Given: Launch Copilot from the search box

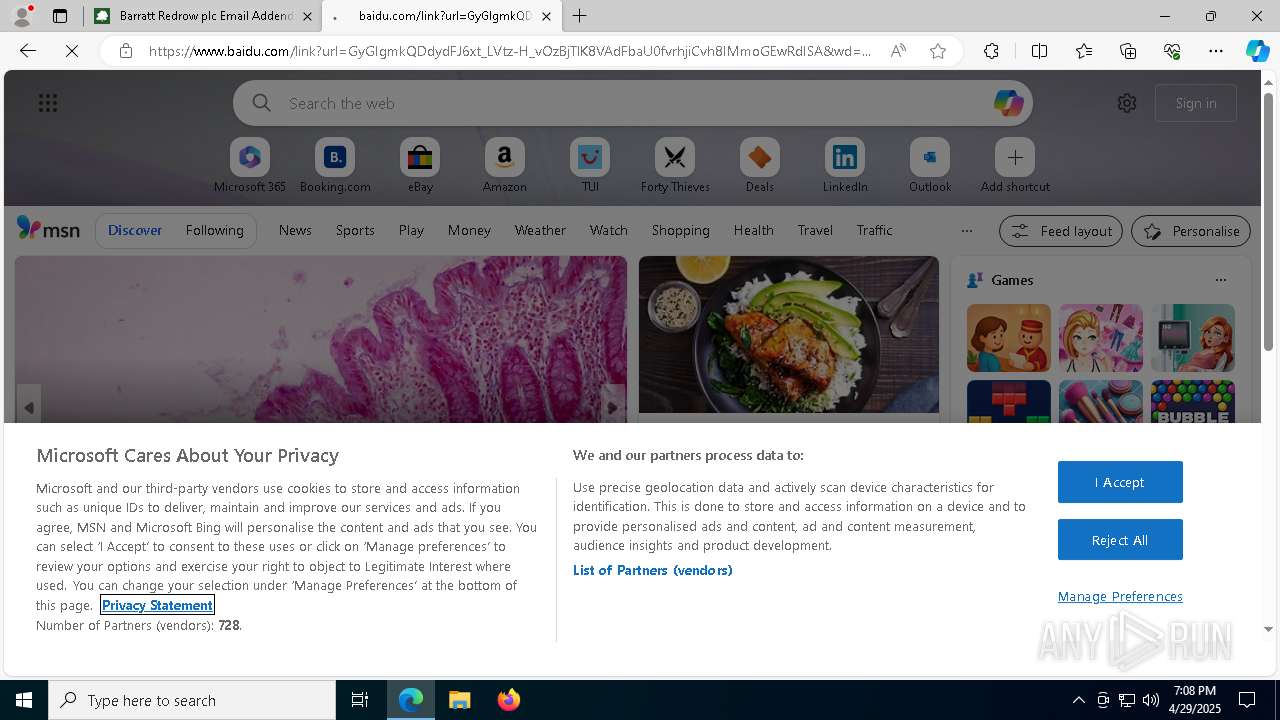Looking at the screenshot, I should click(1008, 102).
